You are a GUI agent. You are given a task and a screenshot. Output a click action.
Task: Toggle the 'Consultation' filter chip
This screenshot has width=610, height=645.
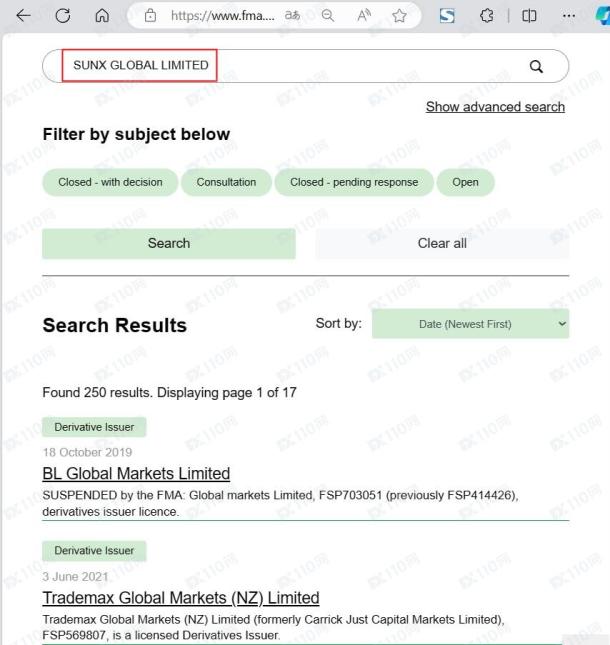coord(226,182)
